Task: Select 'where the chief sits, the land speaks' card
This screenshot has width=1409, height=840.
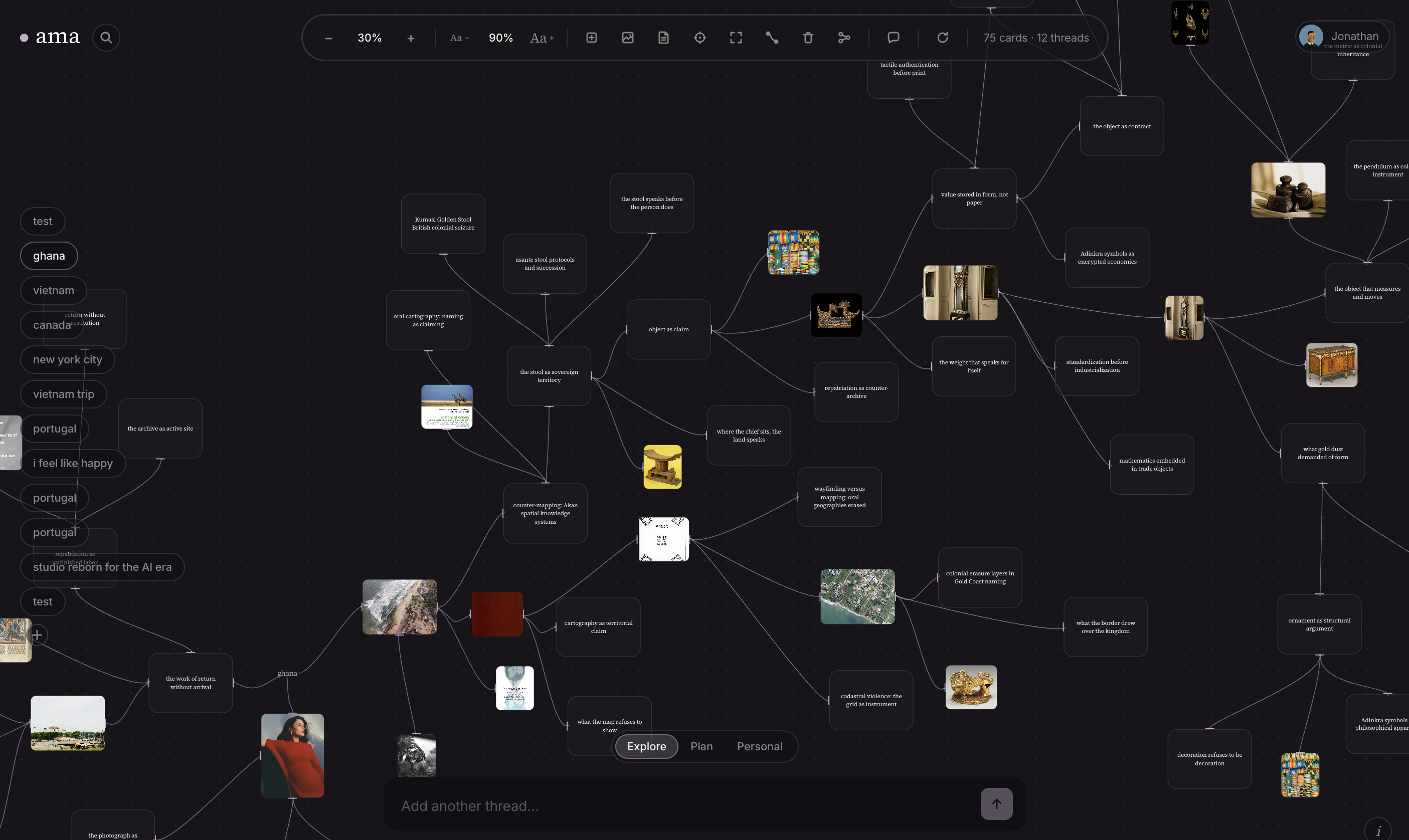Action: (749, 435)
